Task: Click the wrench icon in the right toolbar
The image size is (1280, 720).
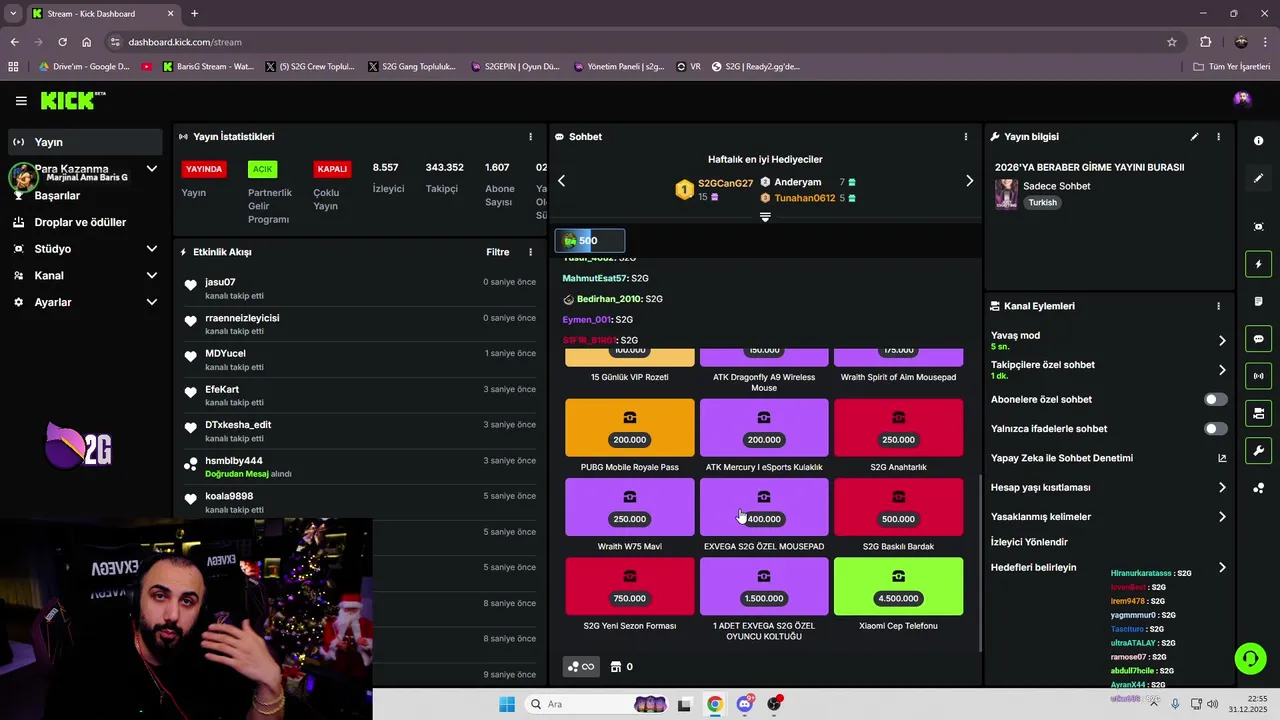Action: coord(1258,450)
